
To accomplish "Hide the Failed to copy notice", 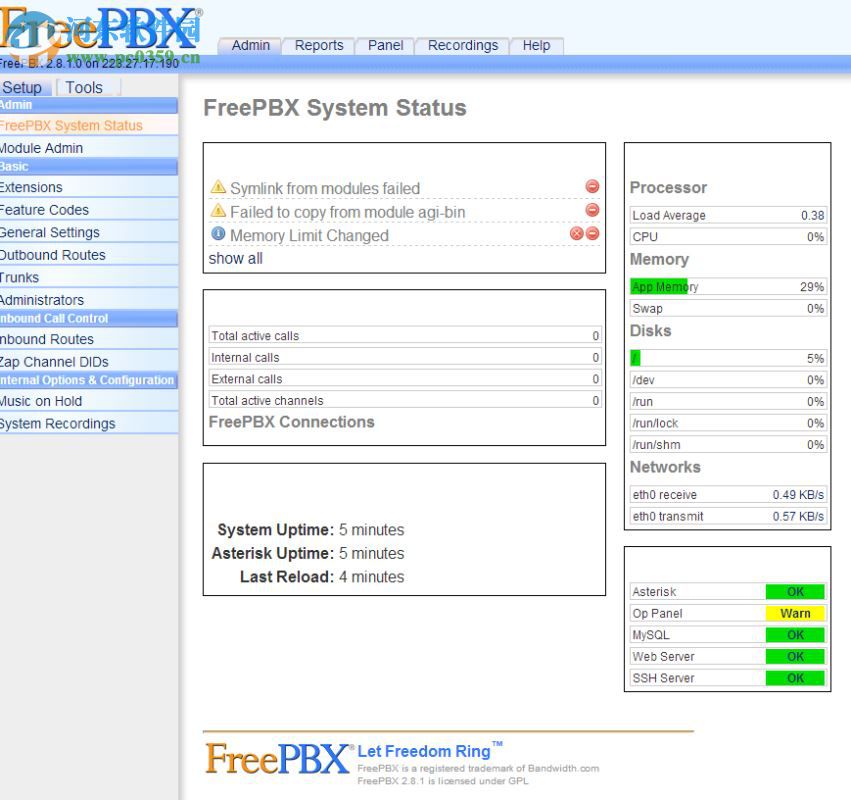I will (x=593, y=211).
